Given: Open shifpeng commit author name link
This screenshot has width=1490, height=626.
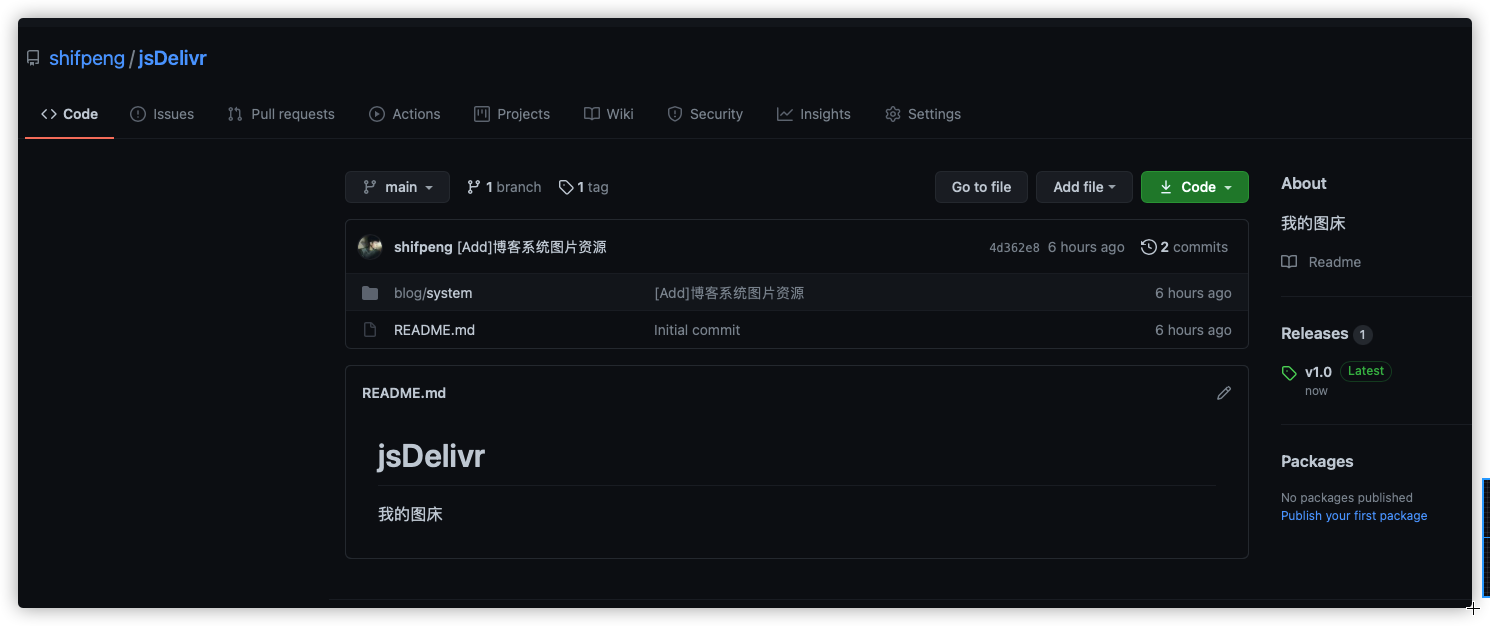Looking at the screenshot, I should (423, 247).
